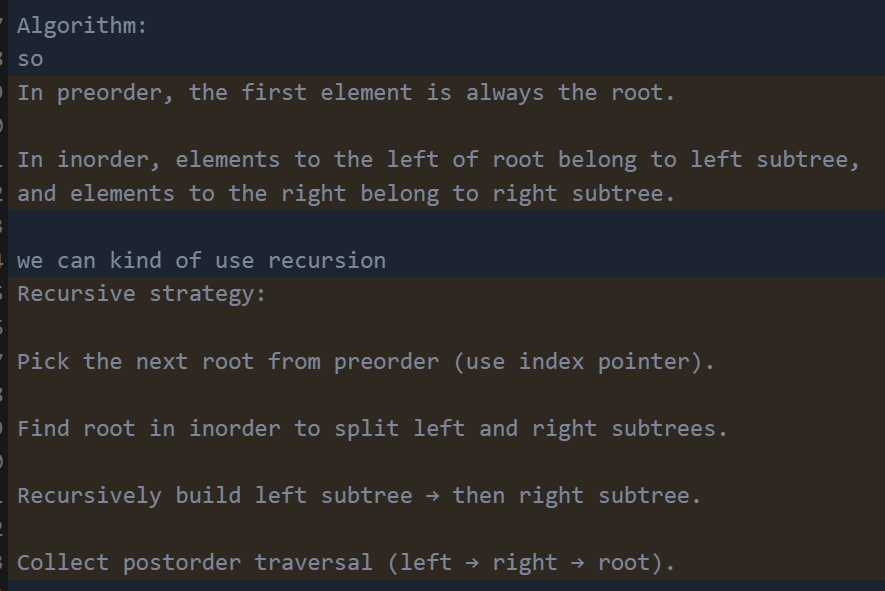Place cursor on the "so" line
The height and width of the screenshot is (591, 885).
pos(30,59)
